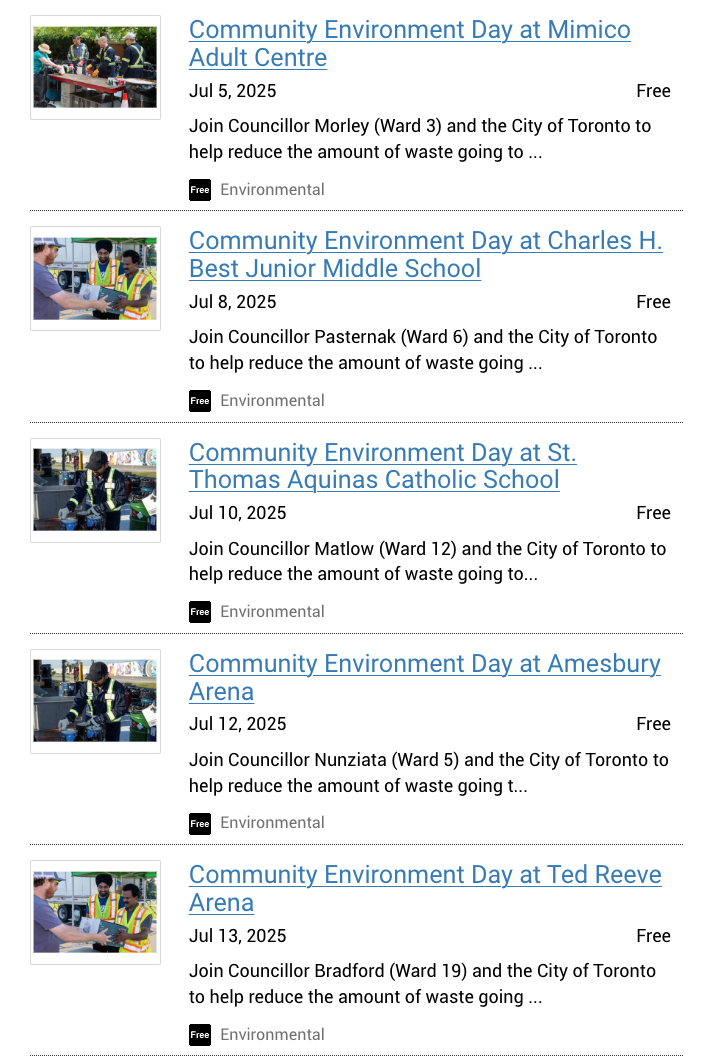The height and width of the screenshot is (1060, 710).
Task: Click the Councillor Morley (Ward 3) description text
Action: coord(420,139)
